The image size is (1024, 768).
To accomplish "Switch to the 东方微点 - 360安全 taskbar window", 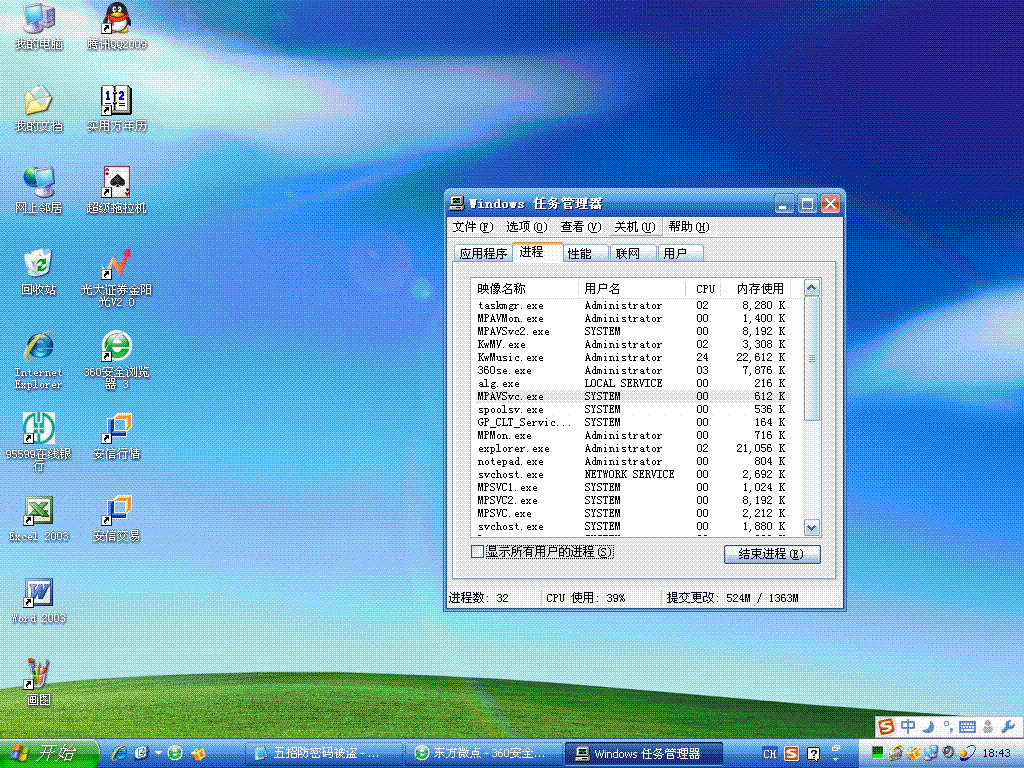I will (x=482, y=754).
